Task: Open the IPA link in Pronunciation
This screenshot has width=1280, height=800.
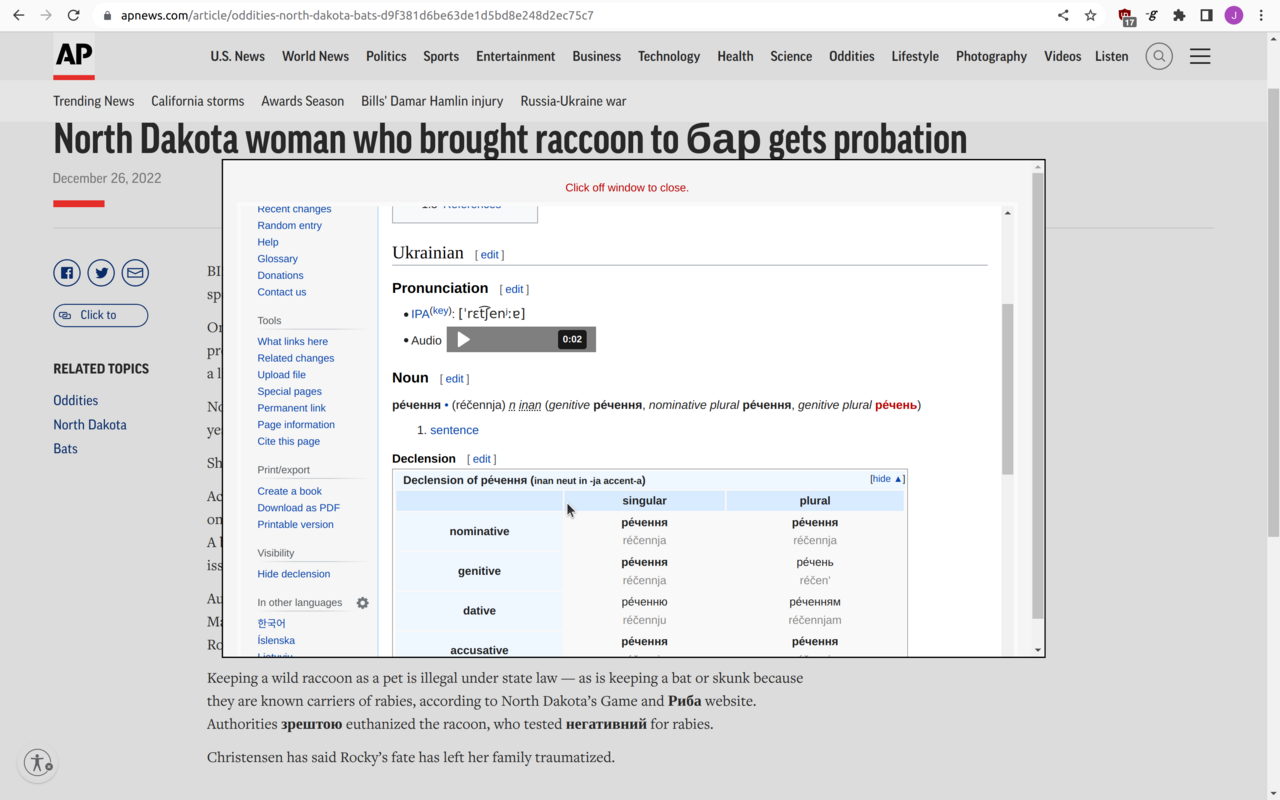Action: (420, 314)
